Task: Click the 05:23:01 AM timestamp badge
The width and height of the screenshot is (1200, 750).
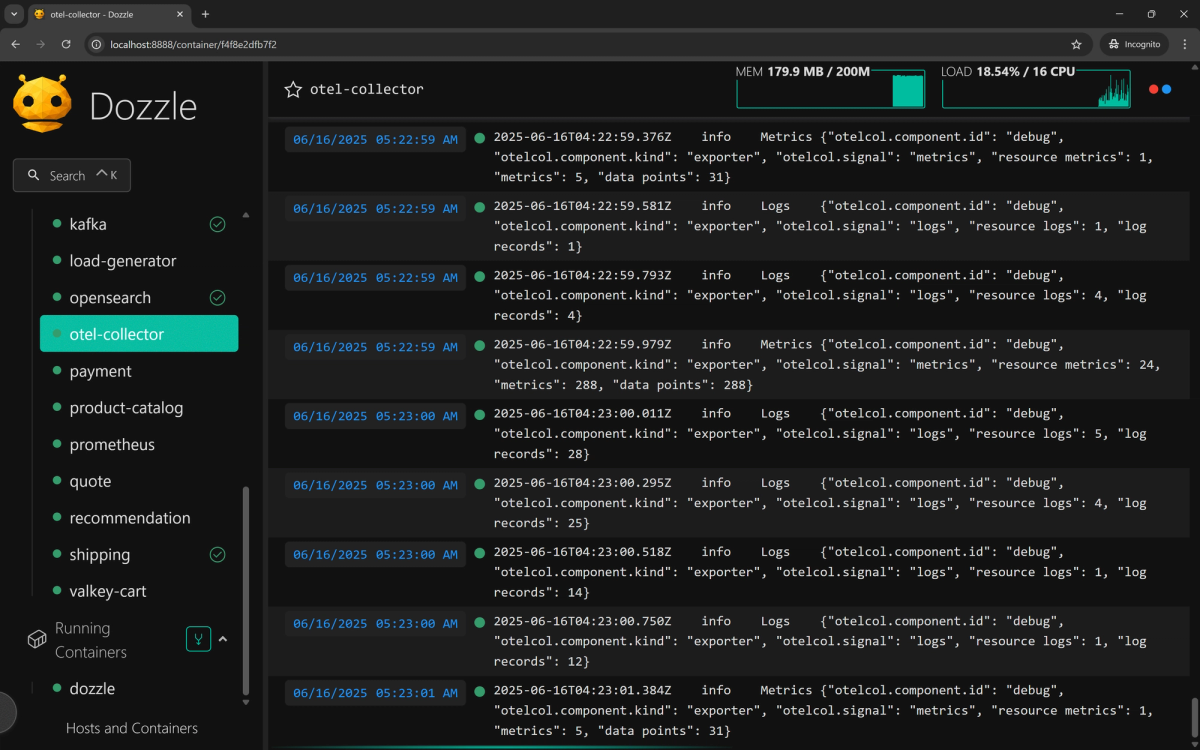Action: click(375, 693)
